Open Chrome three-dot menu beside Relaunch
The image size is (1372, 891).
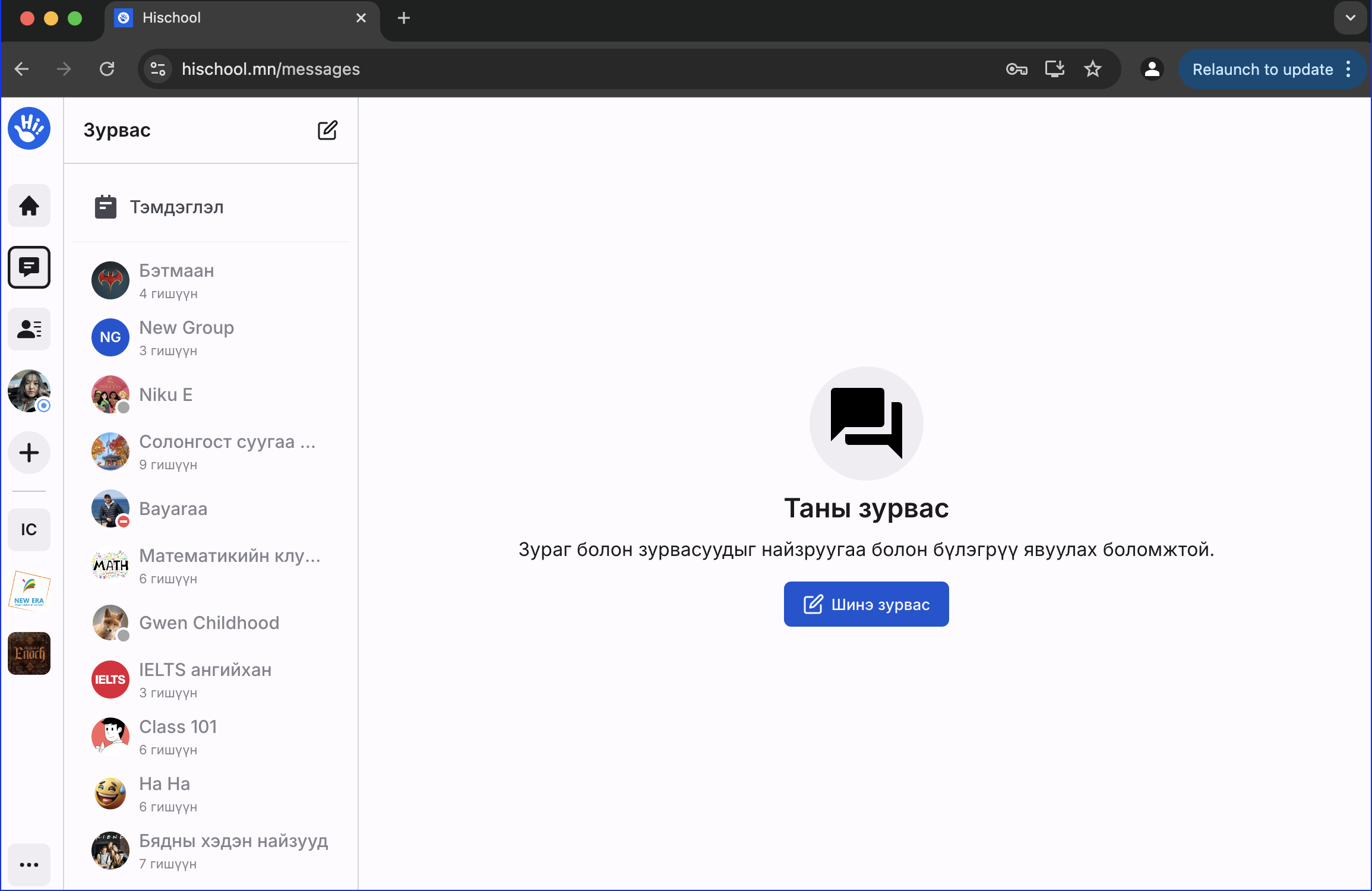1349,69
